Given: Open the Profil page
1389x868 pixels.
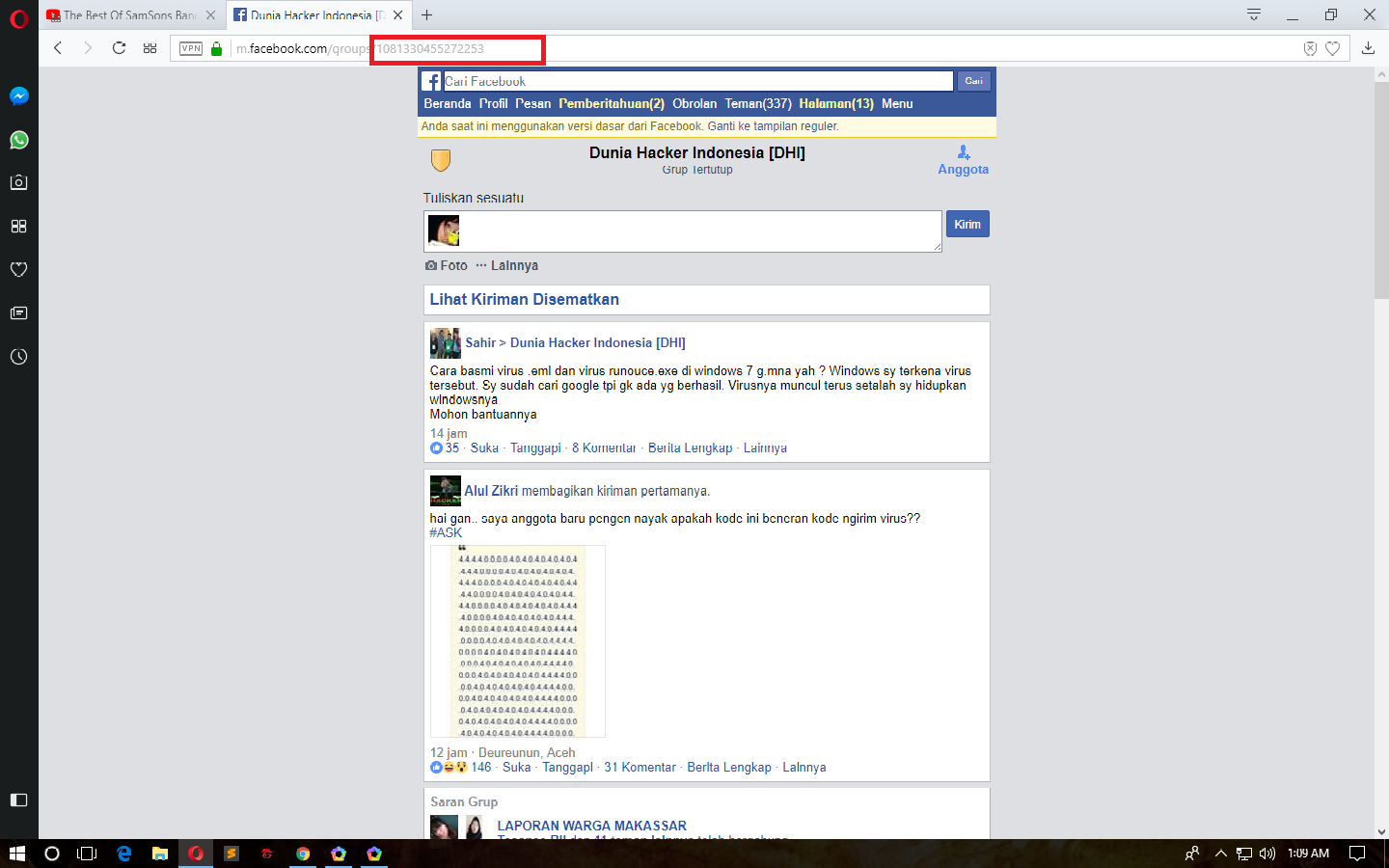Looking at the screenshot, I should point(493,104).
